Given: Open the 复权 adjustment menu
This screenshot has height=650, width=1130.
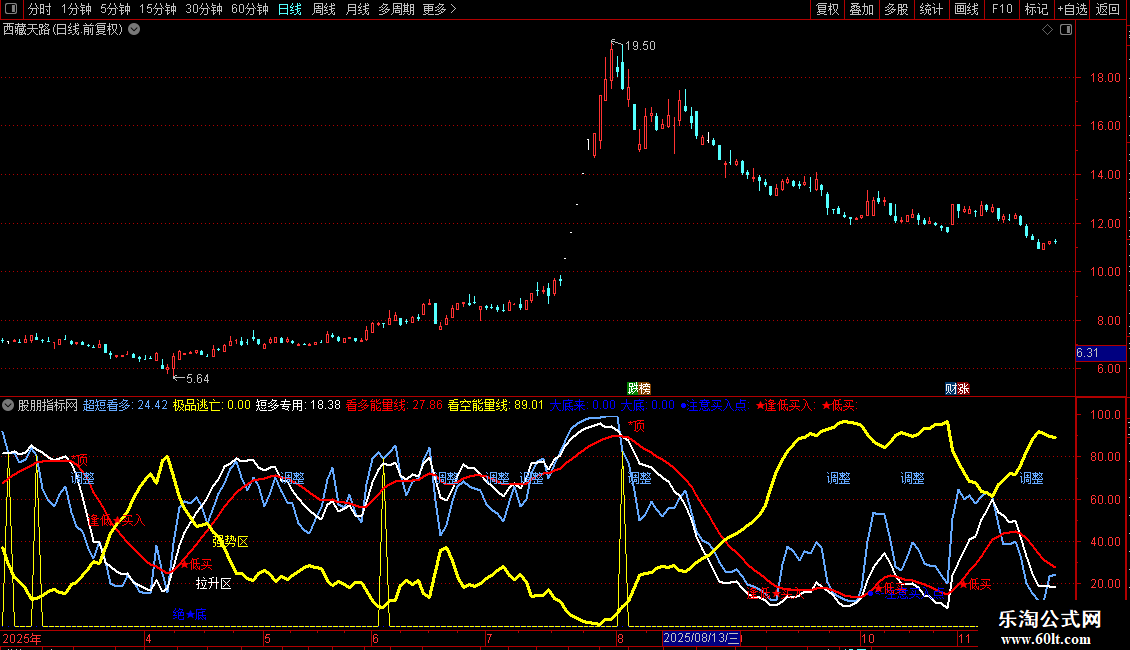Looking at the screenshot, I should coord(827,9).
